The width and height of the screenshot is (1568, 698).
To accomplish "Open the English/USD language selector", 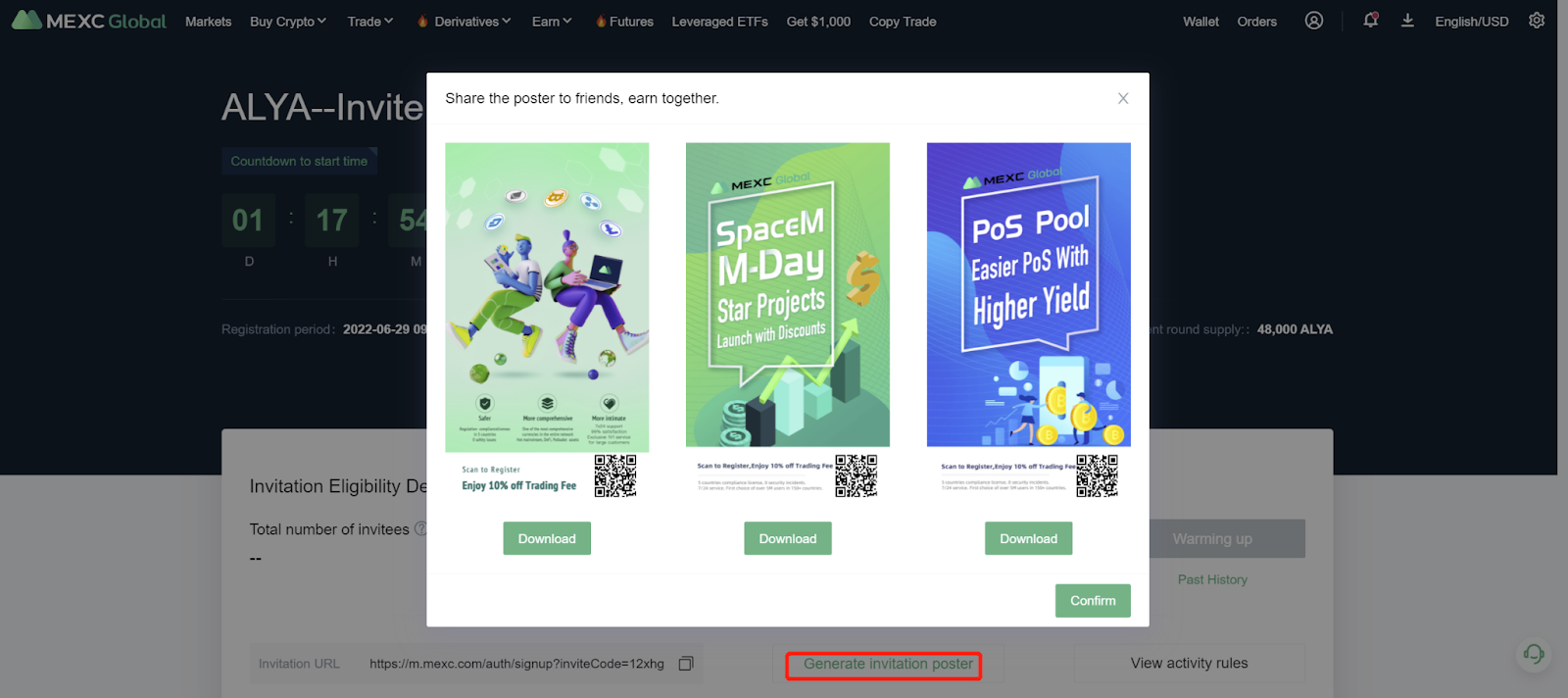I will 1472,22.
